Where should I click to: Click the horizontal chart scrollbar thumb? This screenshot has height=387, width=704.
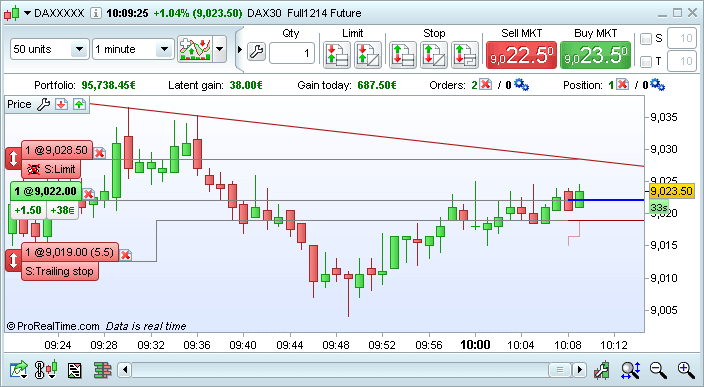pos(560,370)
